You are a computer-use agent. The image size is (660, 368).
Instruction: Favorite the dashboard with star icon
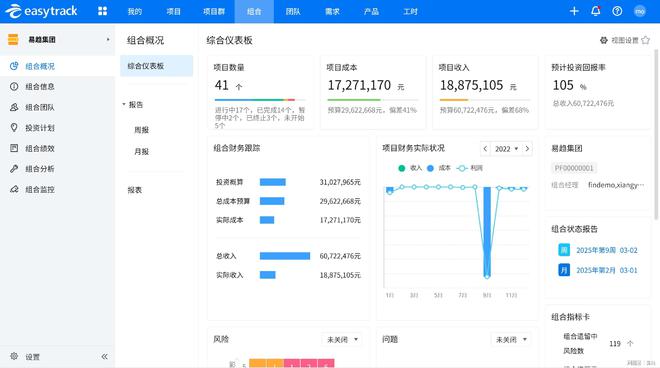coord(646,40)
